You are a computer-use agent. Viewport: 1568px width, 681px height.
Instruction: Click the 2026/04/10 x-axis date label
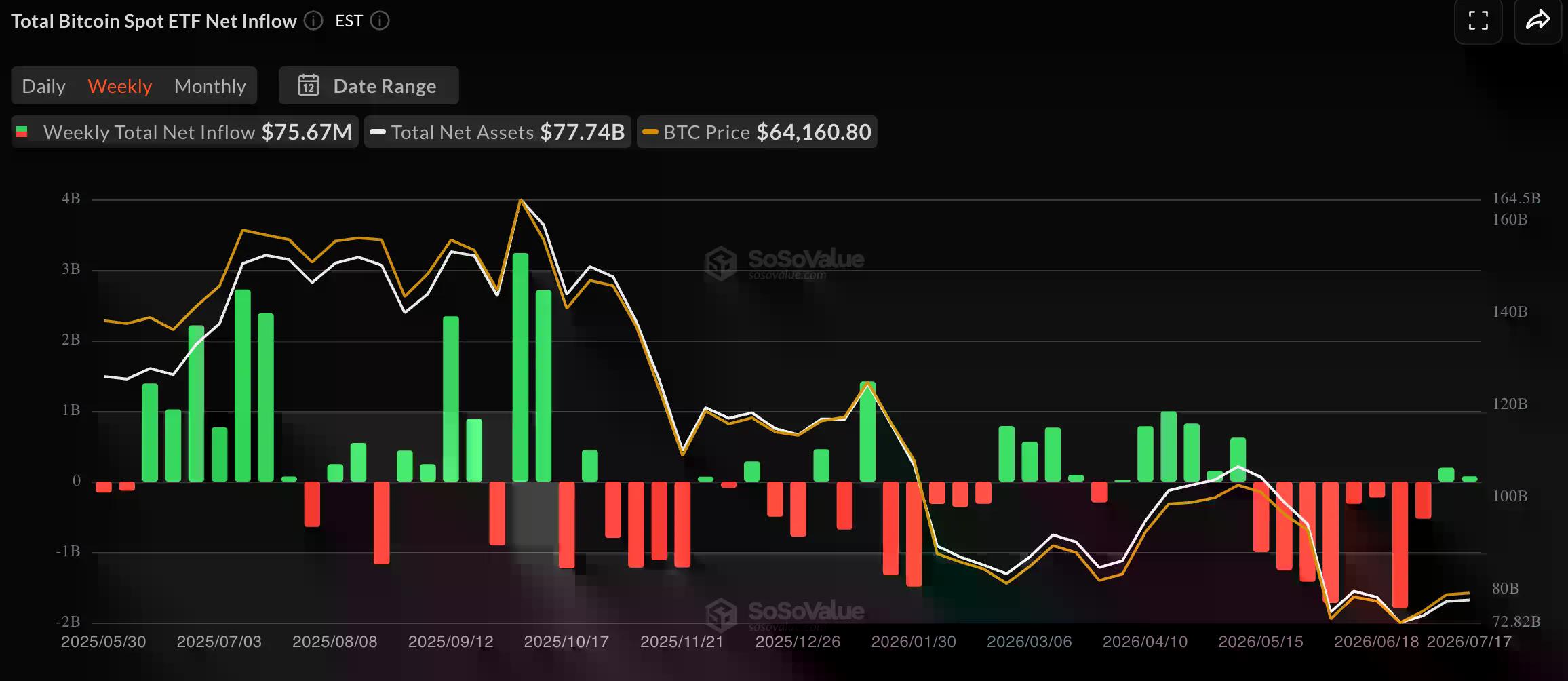[1145, 642]
